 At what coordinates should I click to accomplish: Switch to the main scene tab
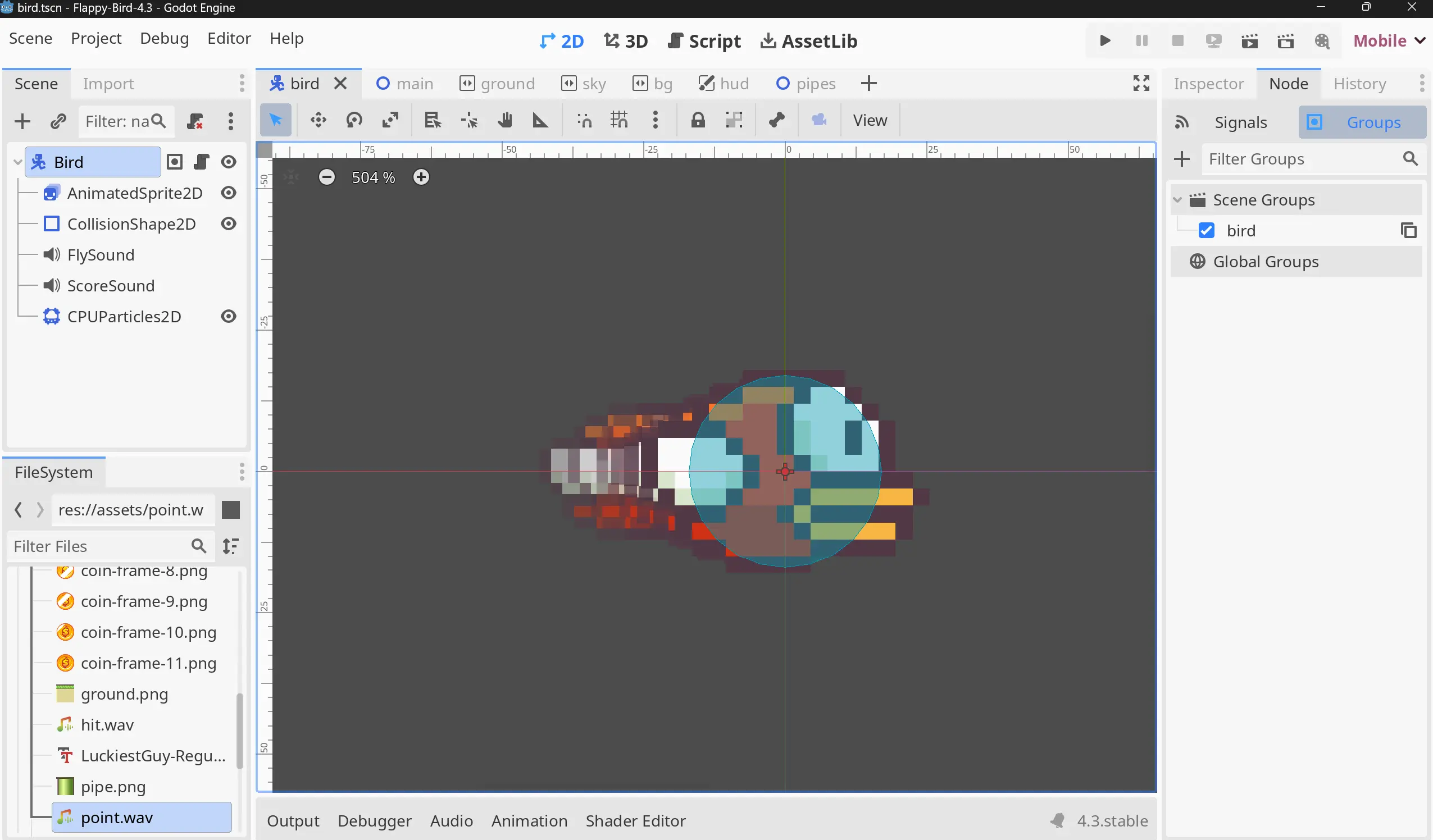coord(404,84)
